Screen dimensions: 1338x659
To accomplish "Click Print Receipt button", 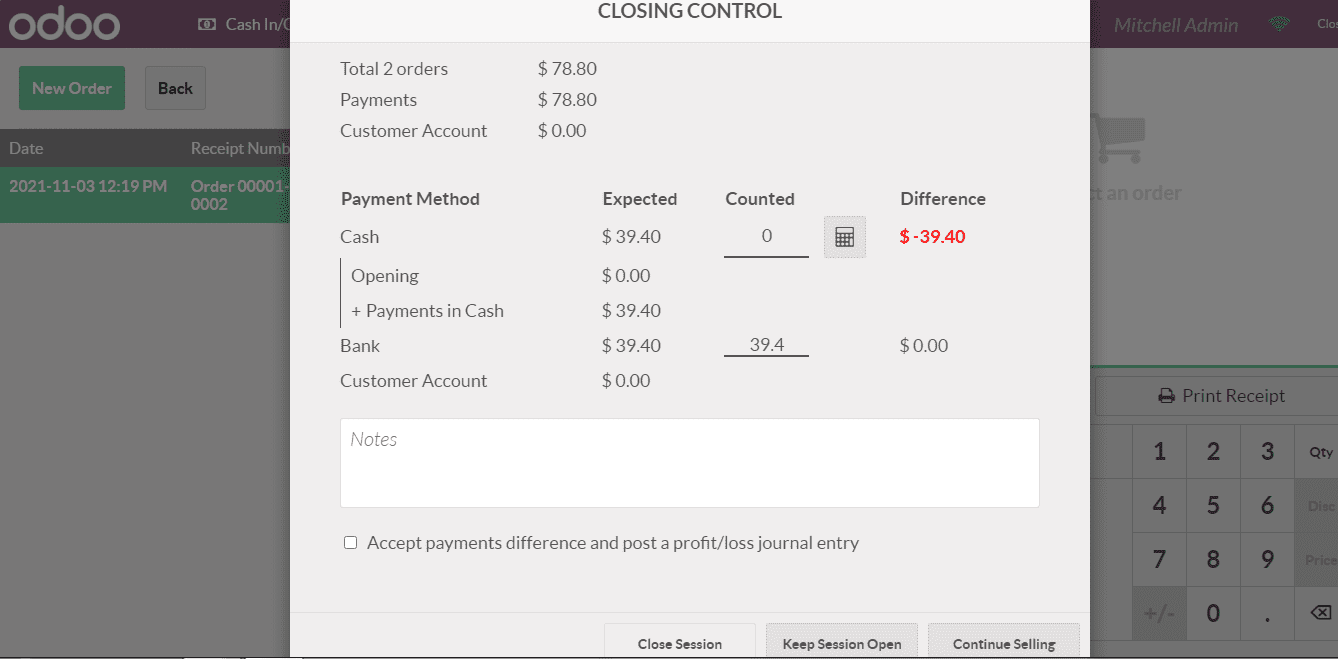I will tap(1221, 396).
